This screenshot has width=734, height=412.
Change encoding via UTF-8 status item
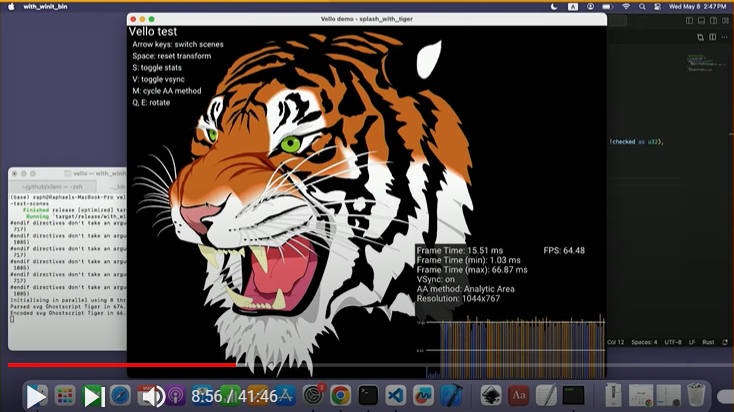coord(673,342)
